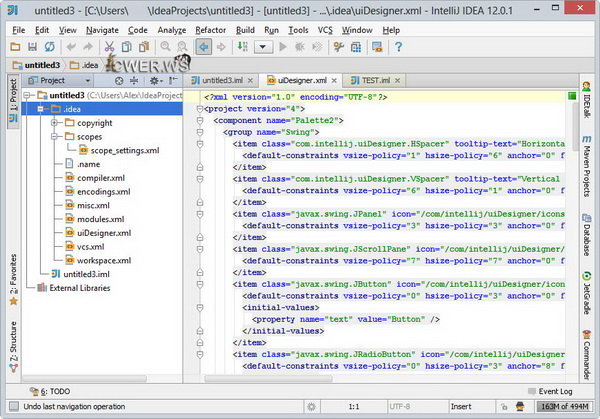600x419 pixels.
Task: Click the Undo arrow icon
Action: tap(71, 47)
